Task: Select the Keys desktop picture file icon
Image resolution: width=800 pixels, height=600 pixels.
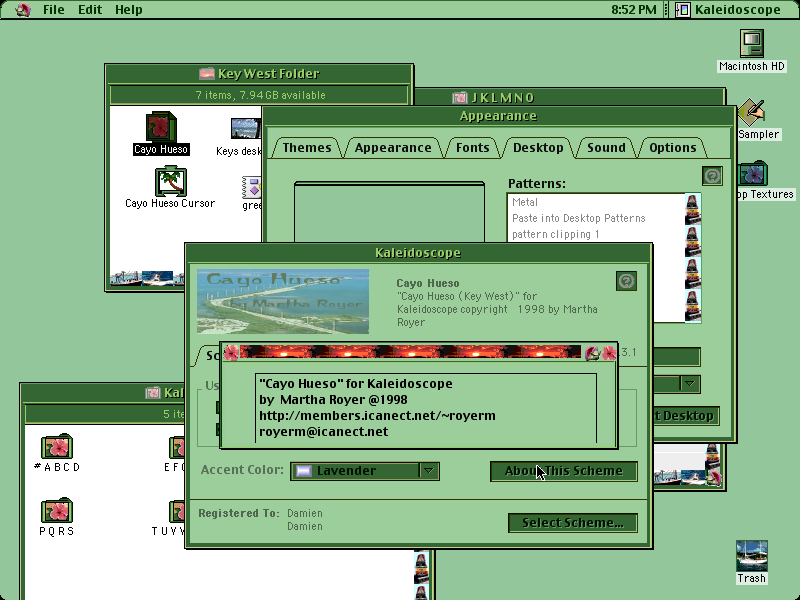Action: tap(245, 129)
